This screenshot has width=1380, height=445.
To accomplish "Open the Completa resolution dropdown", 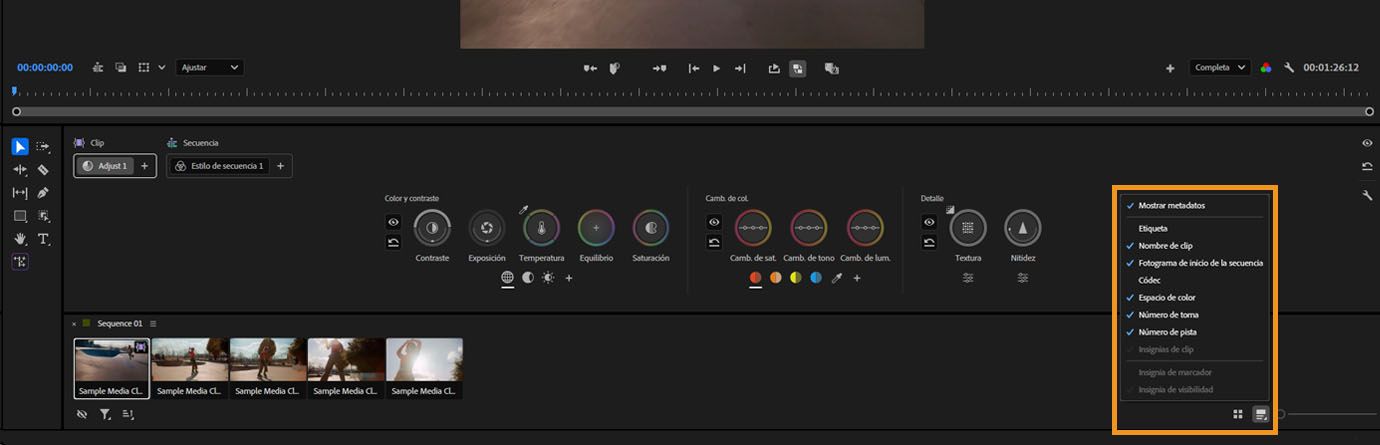I will point(1219,67).
